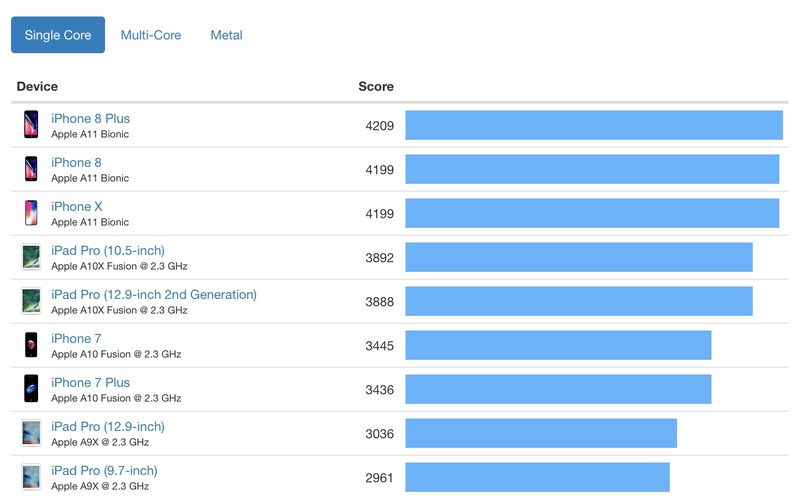Open the iPad Pro (10.5-inch) link

[x=108, y=251]
